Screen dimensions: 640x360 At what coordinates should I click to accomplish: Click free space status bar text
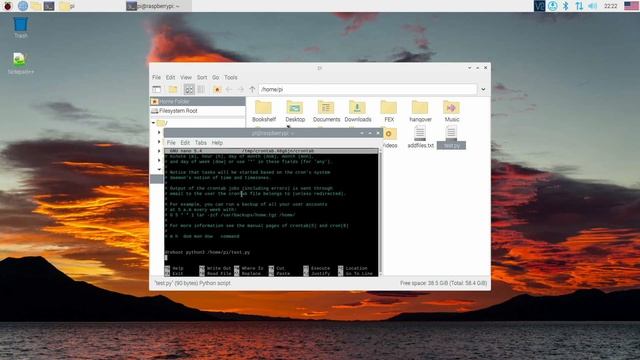[443, 283]
